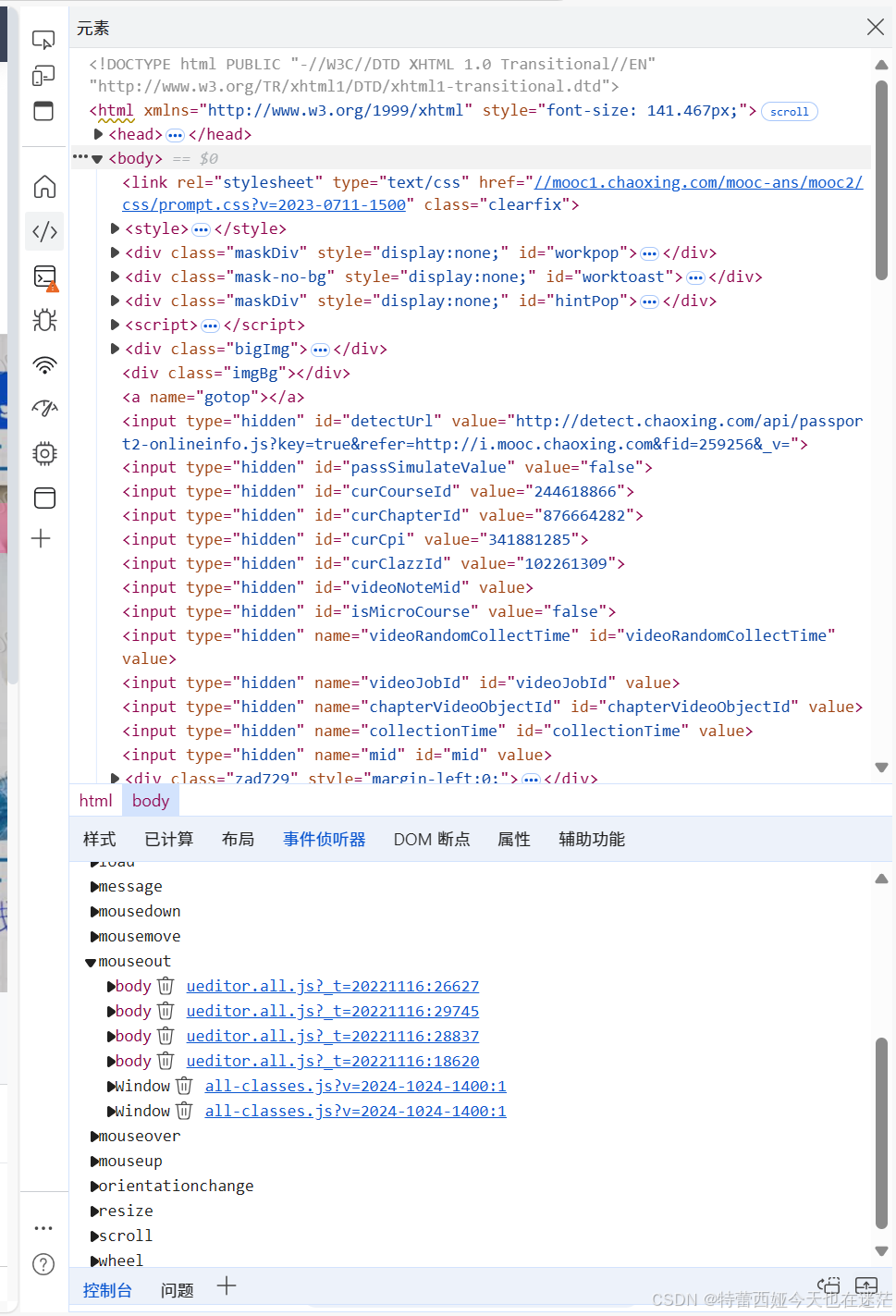The width and height of the screenshot is (896, 1316).
Task: Open the help question mark icon
Action: 43,1264
